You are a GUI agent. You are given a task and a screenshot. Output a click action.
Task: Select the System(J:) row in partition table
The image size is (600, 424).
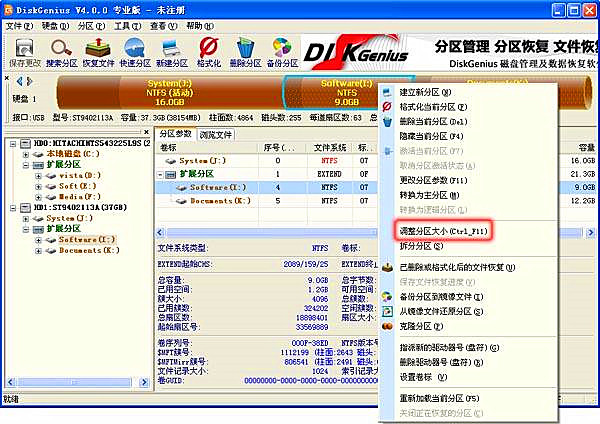point(267,161)
